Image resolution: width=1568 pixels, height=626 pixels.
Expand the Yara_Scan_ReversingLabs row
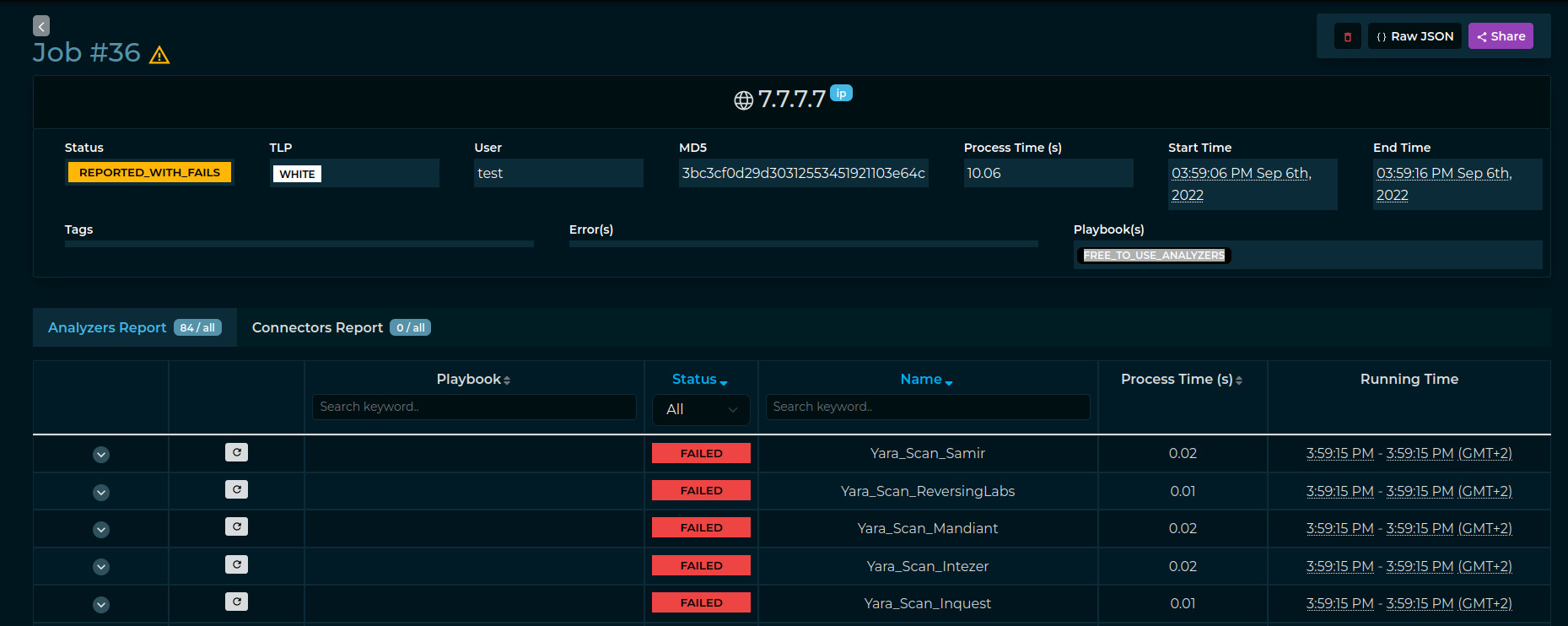click(x=101, y=493)
